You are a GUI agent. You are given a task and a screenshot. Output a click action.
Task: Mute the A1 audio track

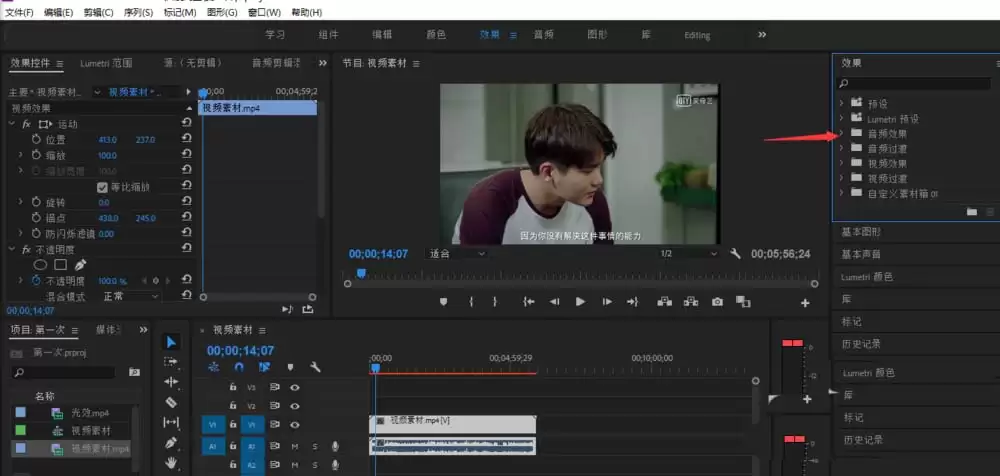point(295,446)
